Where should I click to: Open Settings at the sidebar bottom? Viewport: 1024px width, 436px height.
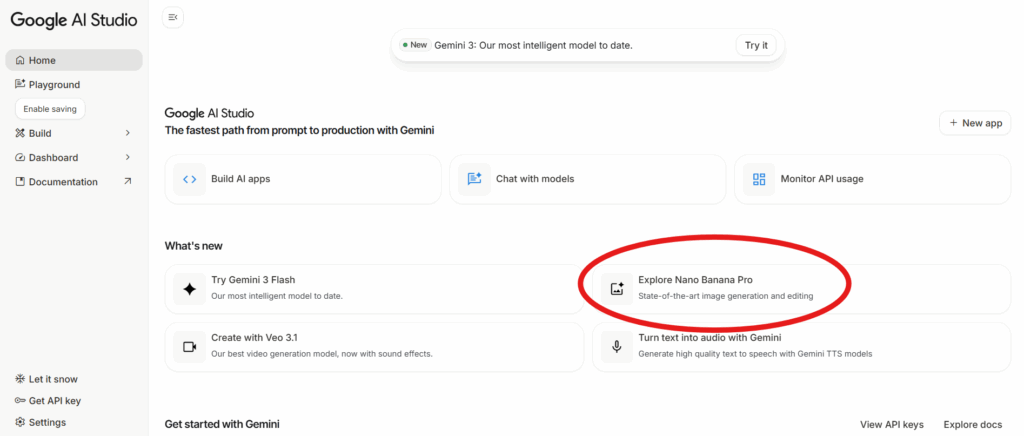[x=47, y=422]
